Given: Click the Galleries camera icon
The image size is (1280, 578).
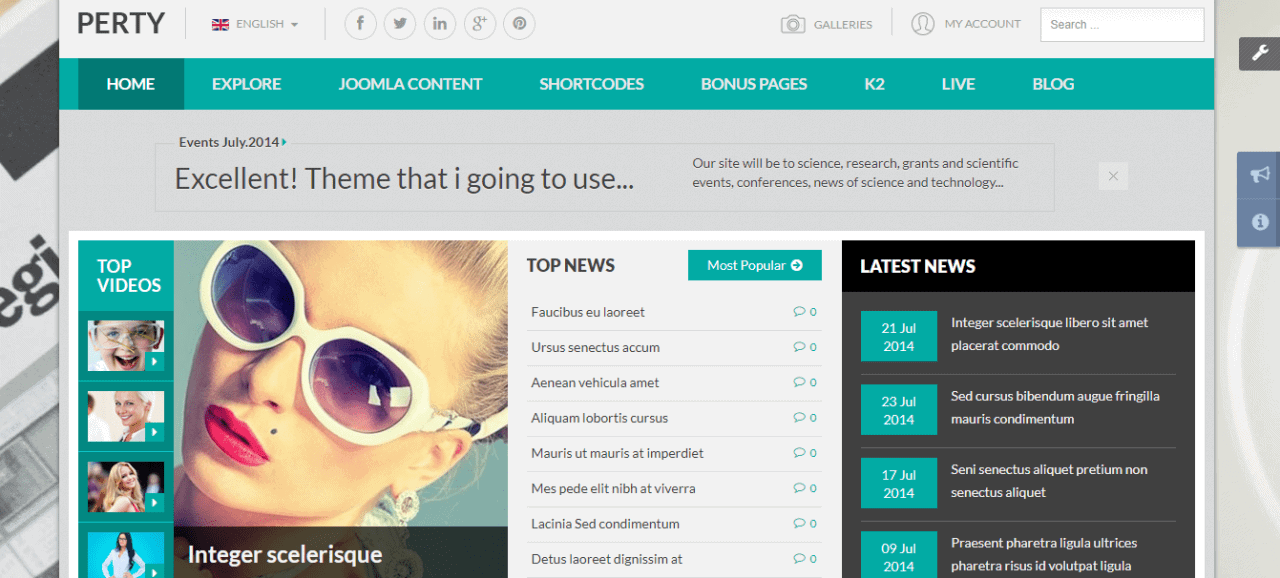Looking at the screenshot, I should pos(793,24).
